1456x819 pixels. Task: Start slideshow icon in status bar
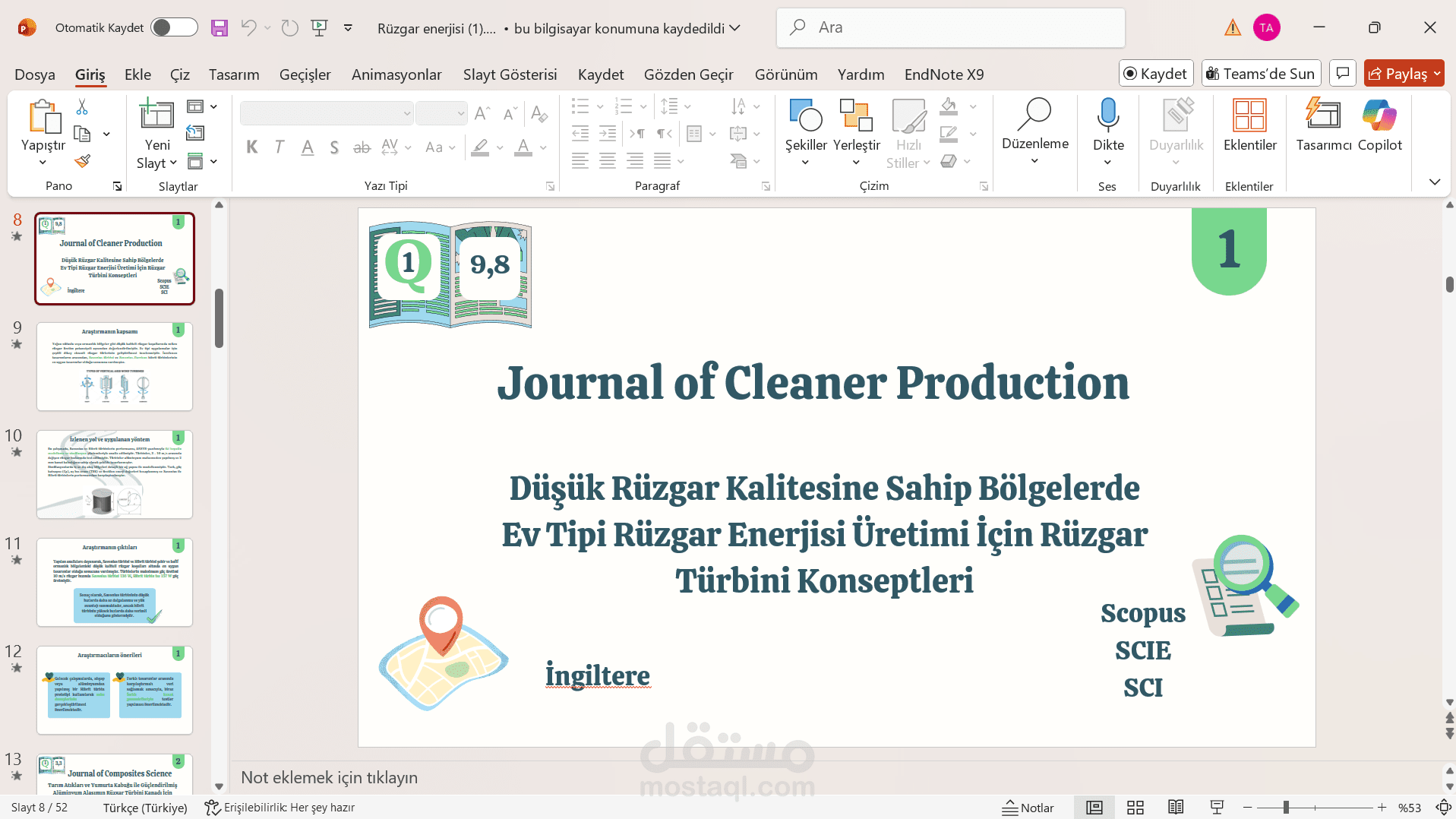coord(1217,808)
